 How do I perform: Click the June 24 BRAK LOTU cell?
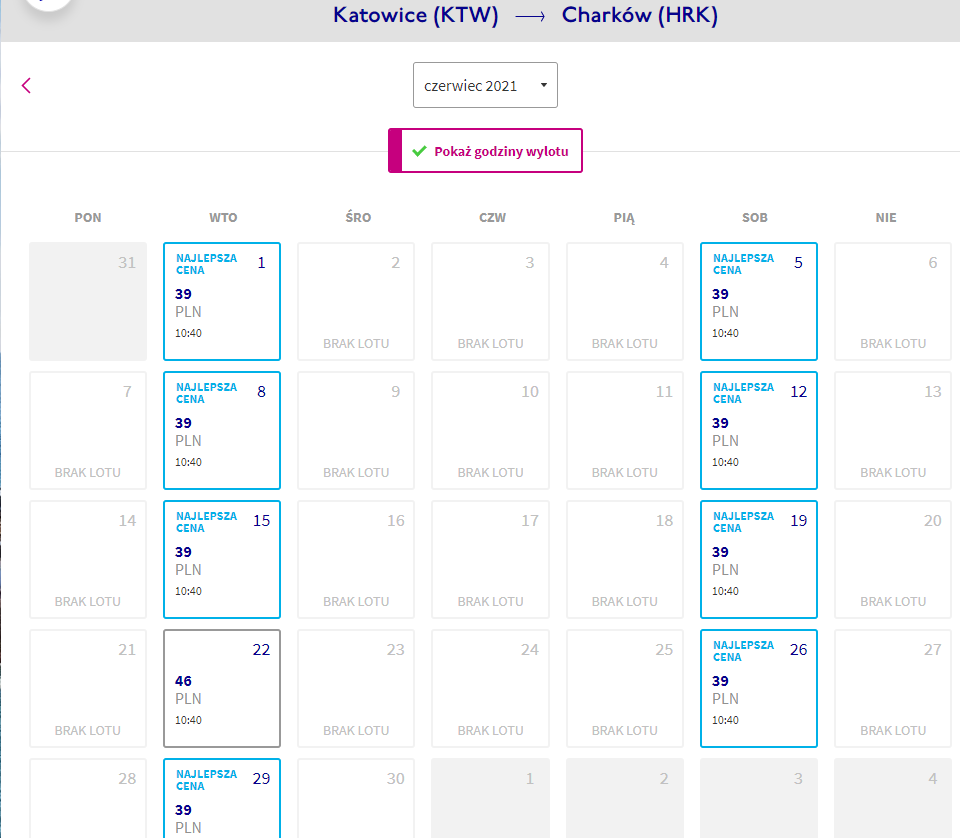[x=490, y=689]
